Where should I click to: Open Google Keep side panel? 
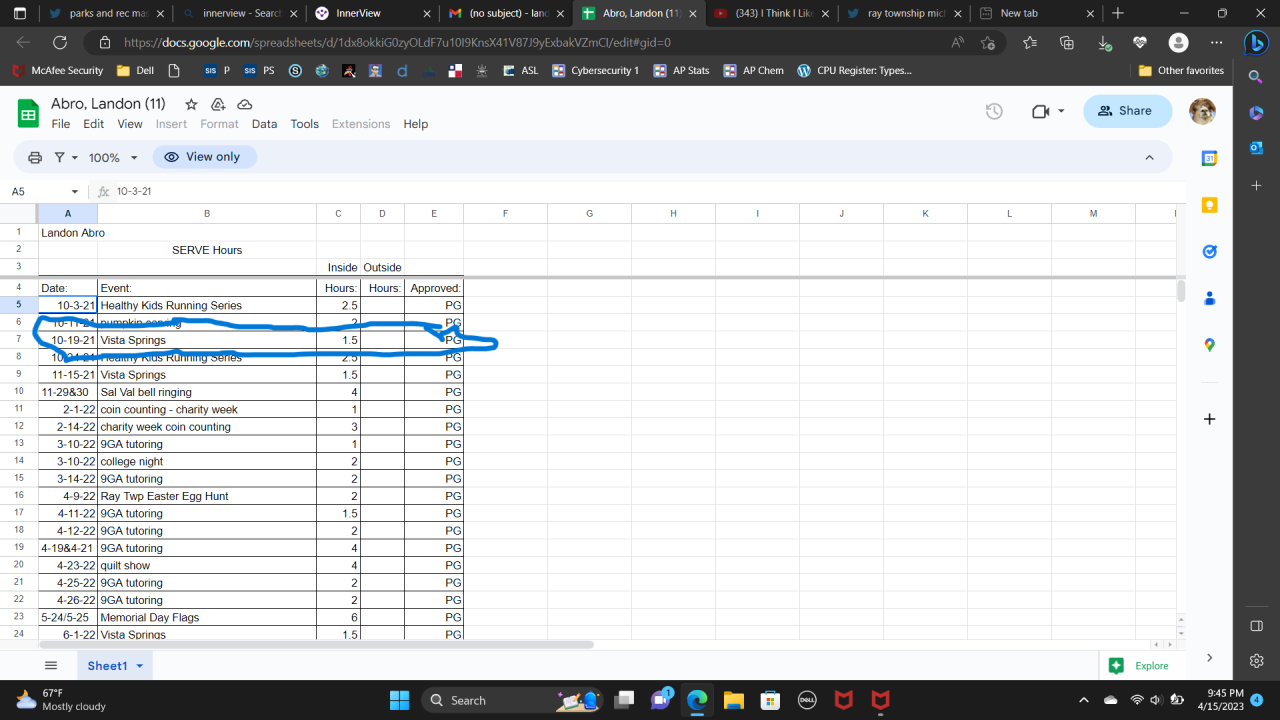pos(1209,205)
